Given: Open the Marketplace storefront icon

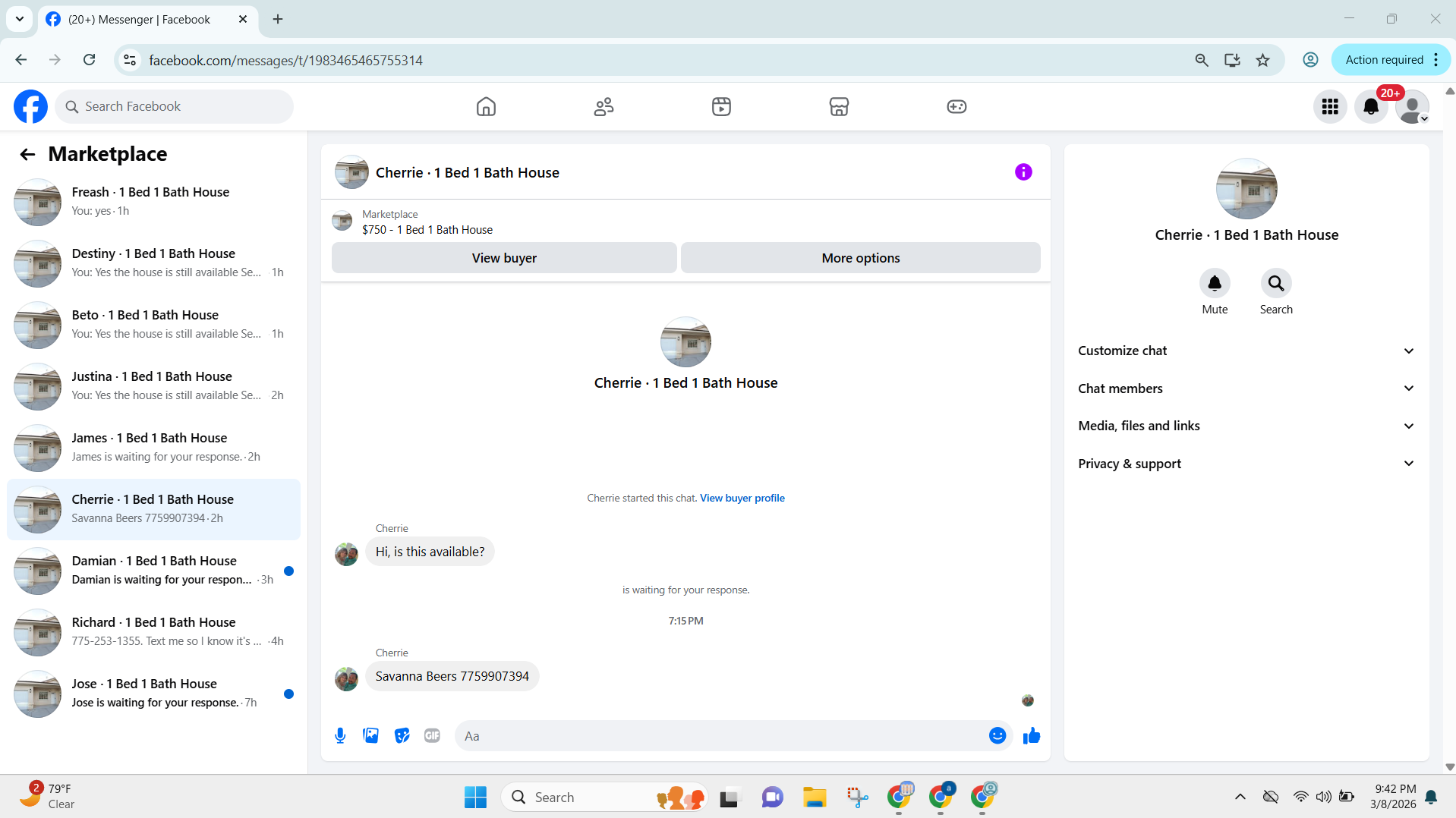Looking at the screenshot, I should pos(839,106).
